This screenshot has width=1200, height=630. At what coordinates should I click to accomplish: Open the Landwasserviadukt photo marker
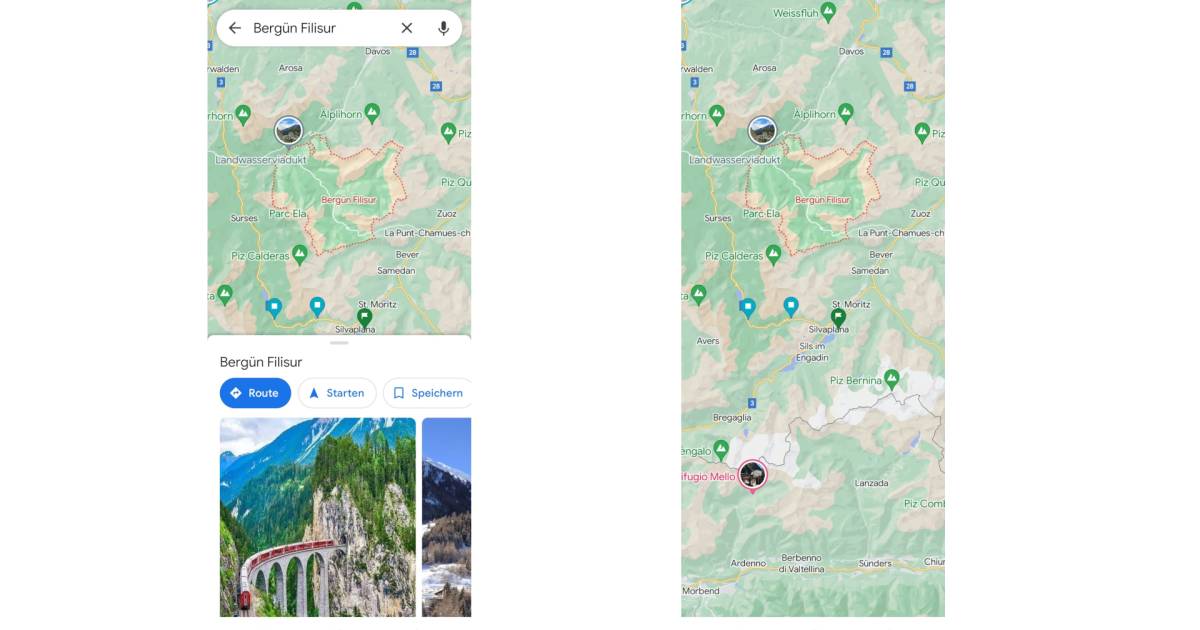point(289,130)
